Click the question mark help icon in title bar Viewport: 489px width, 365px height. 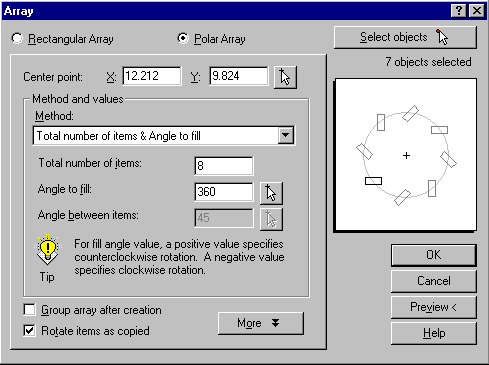(x=459, y=11)
